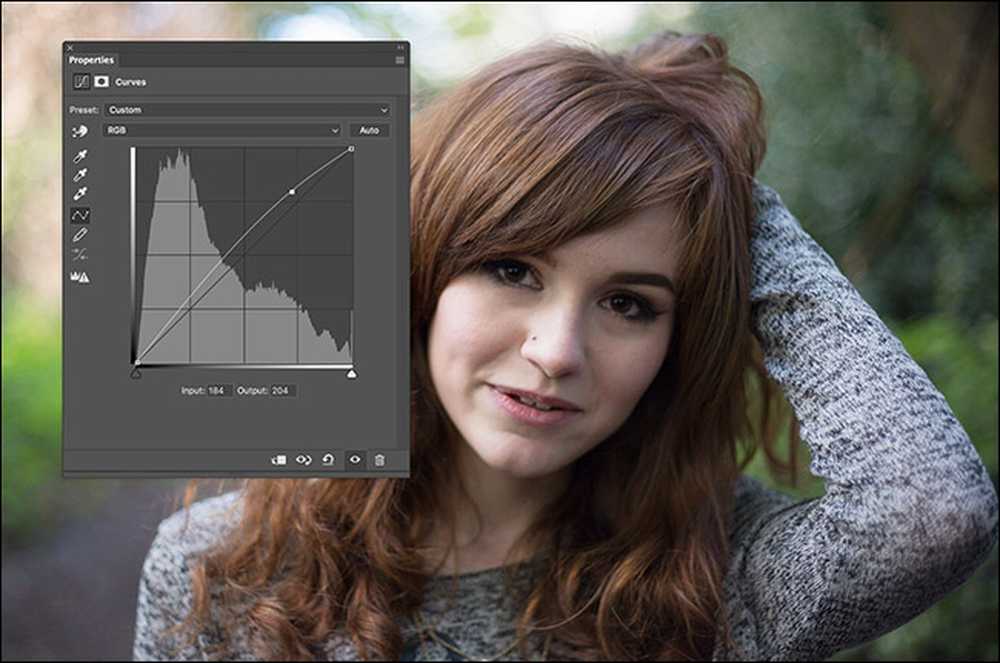Select edit points to modify curve tool
The height and width of the screenshot is (663, 1000).
[x=80, y=215]
